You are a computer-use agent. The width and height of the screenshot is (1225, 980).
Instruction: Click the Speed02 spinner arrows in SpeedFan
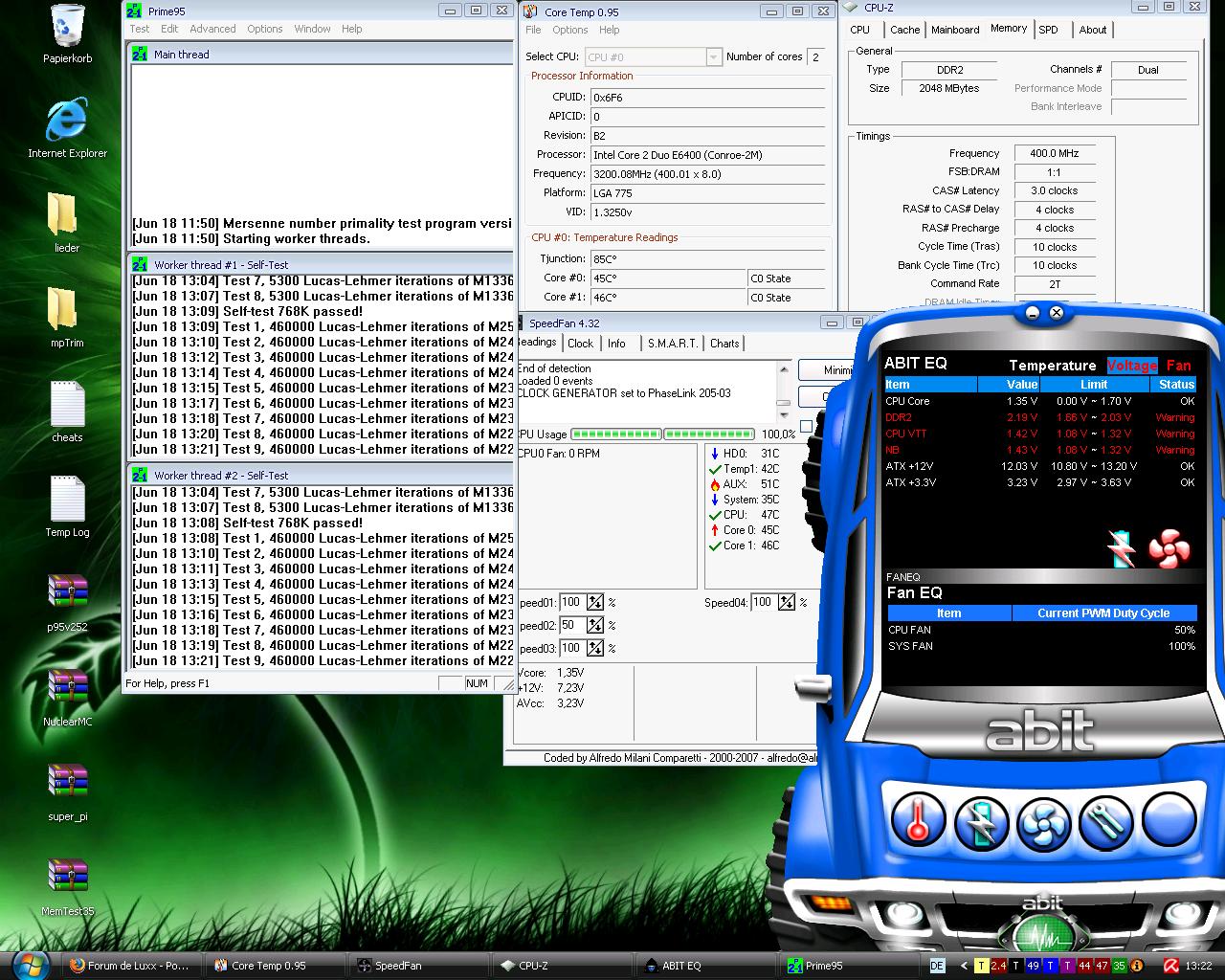pos(595,625)
